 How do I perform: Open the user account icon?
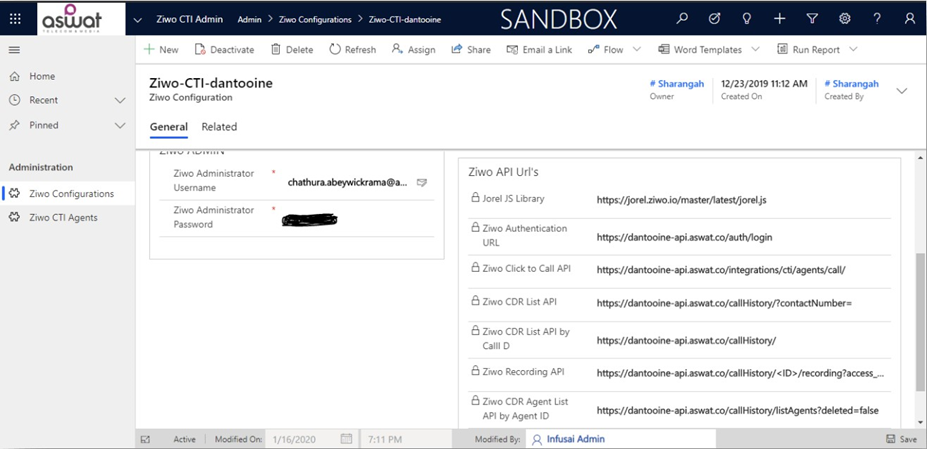click(910, 19)
